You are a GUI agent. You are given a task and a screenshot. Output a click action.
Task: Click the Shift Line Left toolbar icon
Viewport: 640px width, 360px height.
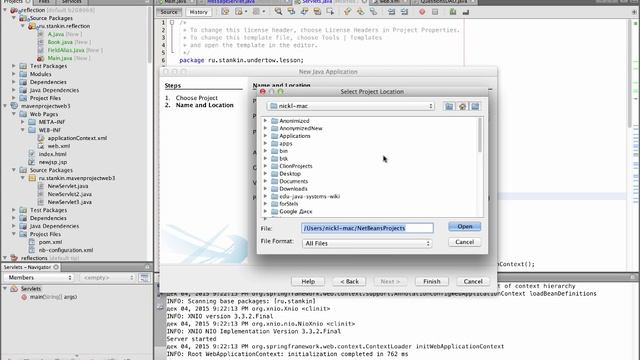[391, 12]
